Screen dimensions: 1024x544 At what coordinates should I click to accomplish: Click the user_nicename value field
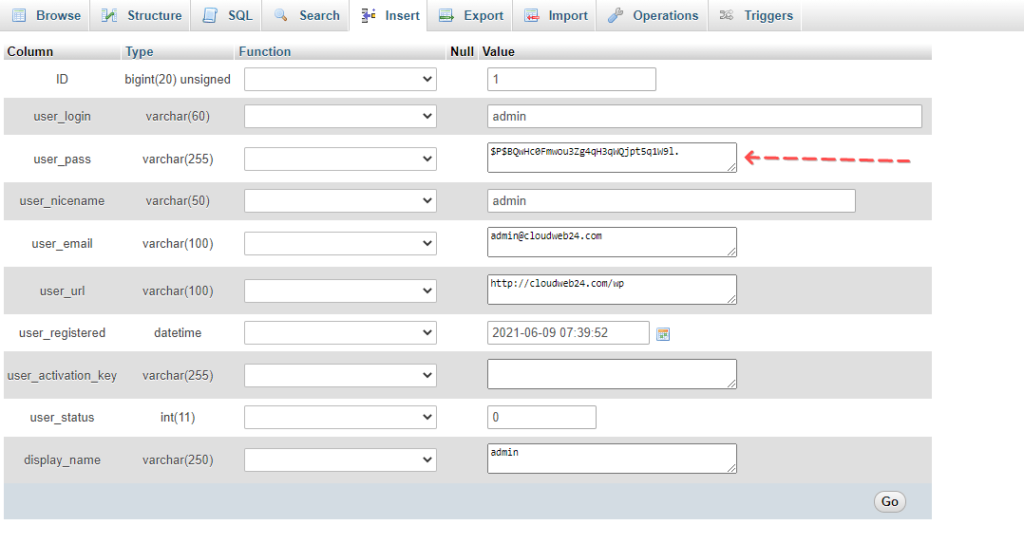pos(671,200)
